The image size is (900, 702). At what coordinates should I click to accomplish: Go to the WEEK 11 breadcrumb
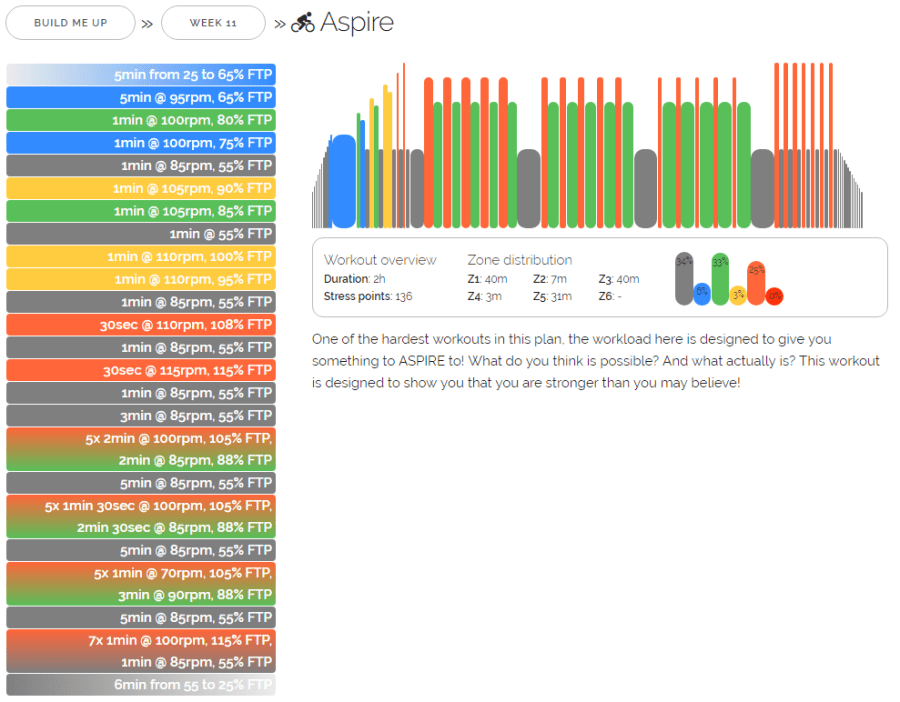(213, 23)
